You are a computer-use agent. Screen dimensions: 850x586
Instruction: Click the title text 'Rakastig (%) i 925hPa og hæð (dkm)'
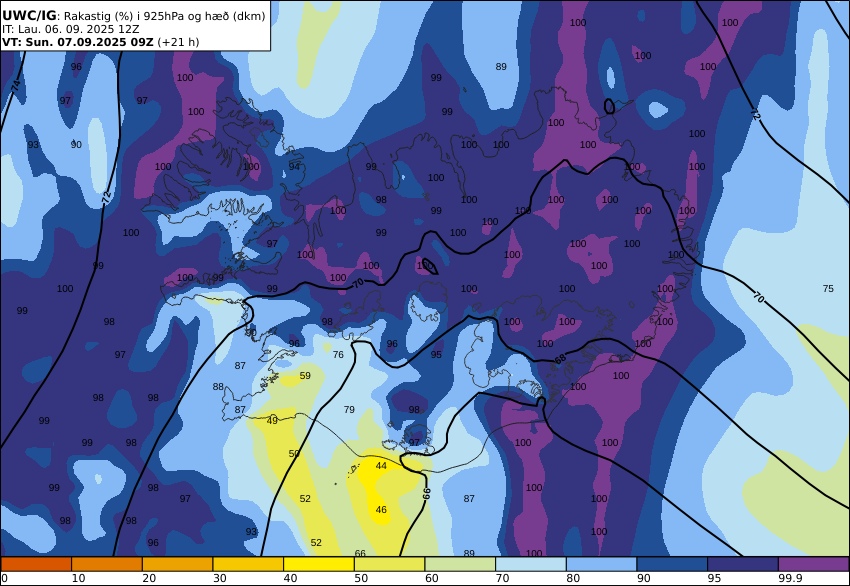tap(165, 16)
